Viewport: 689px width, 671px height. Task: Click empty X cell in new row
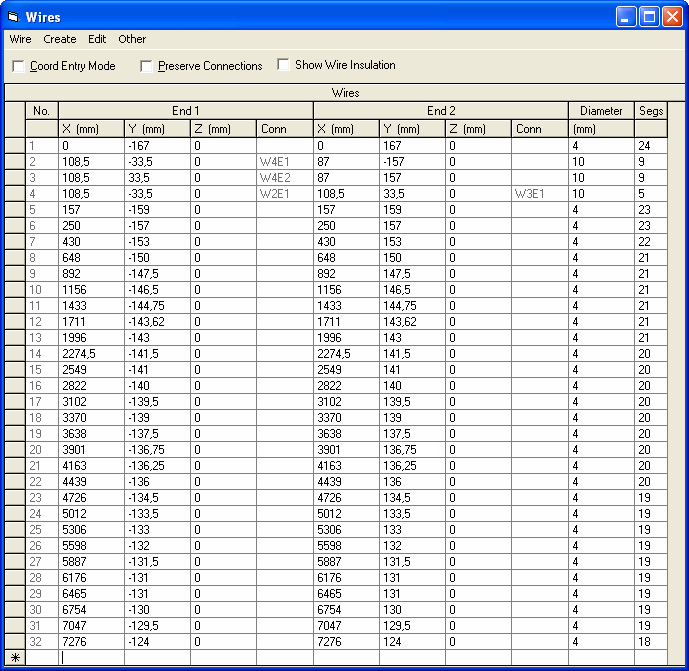(x=91, y=658)
